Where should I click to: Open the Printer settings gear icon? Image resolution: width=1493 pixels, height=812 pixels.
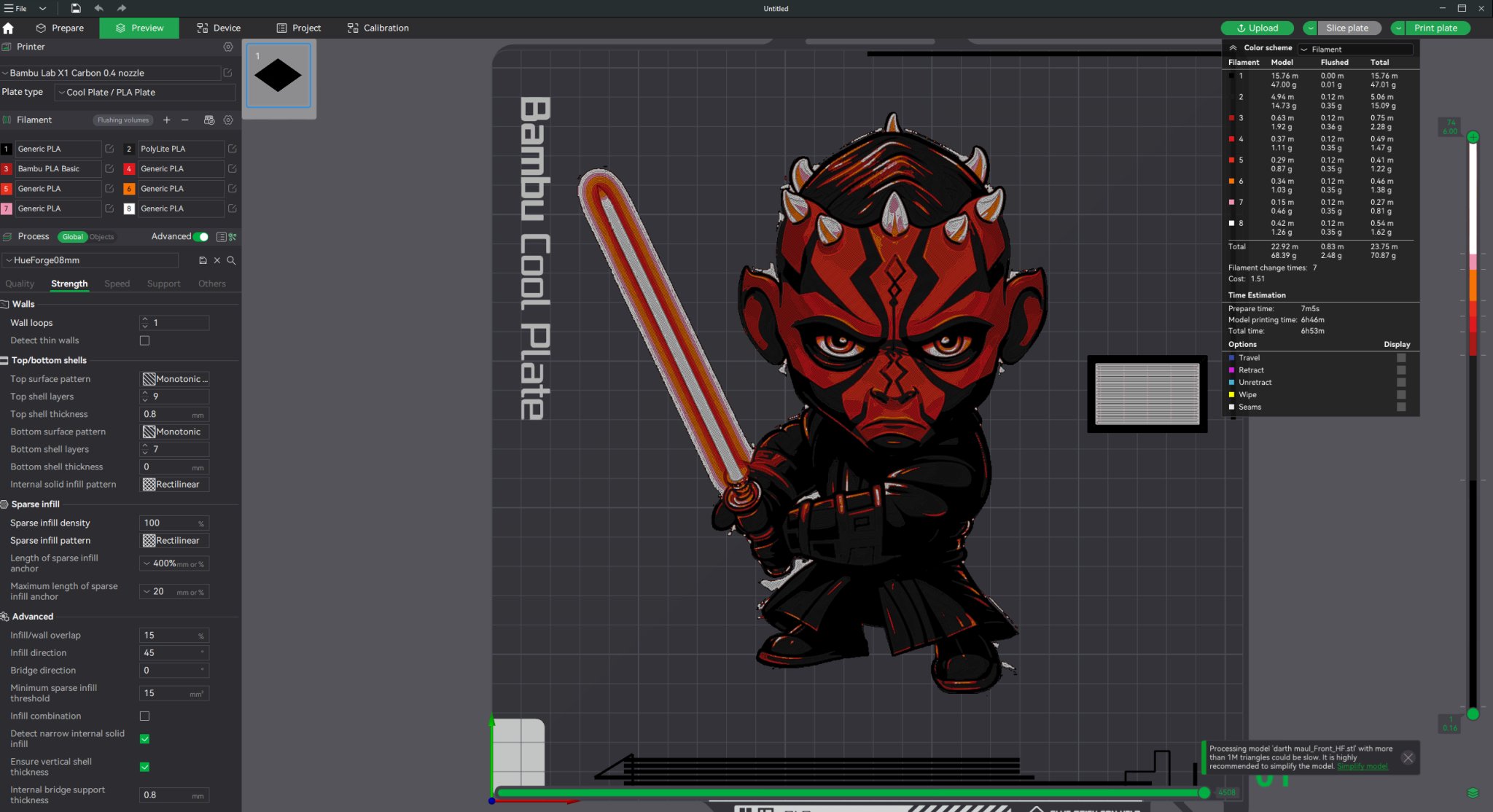click(x=228, y=47)
